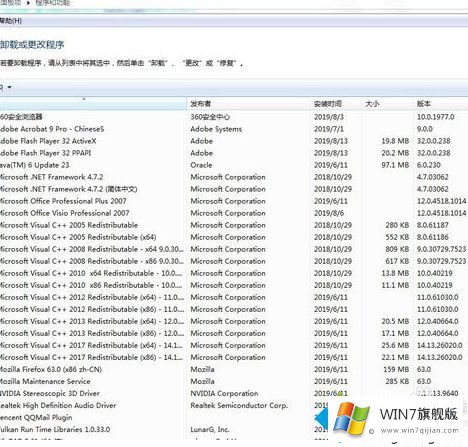The width and height of the screenshot is (468, 447).
Task: Select Visual C++ 2013 Redistributable (x64)
Action: (92, 321)
